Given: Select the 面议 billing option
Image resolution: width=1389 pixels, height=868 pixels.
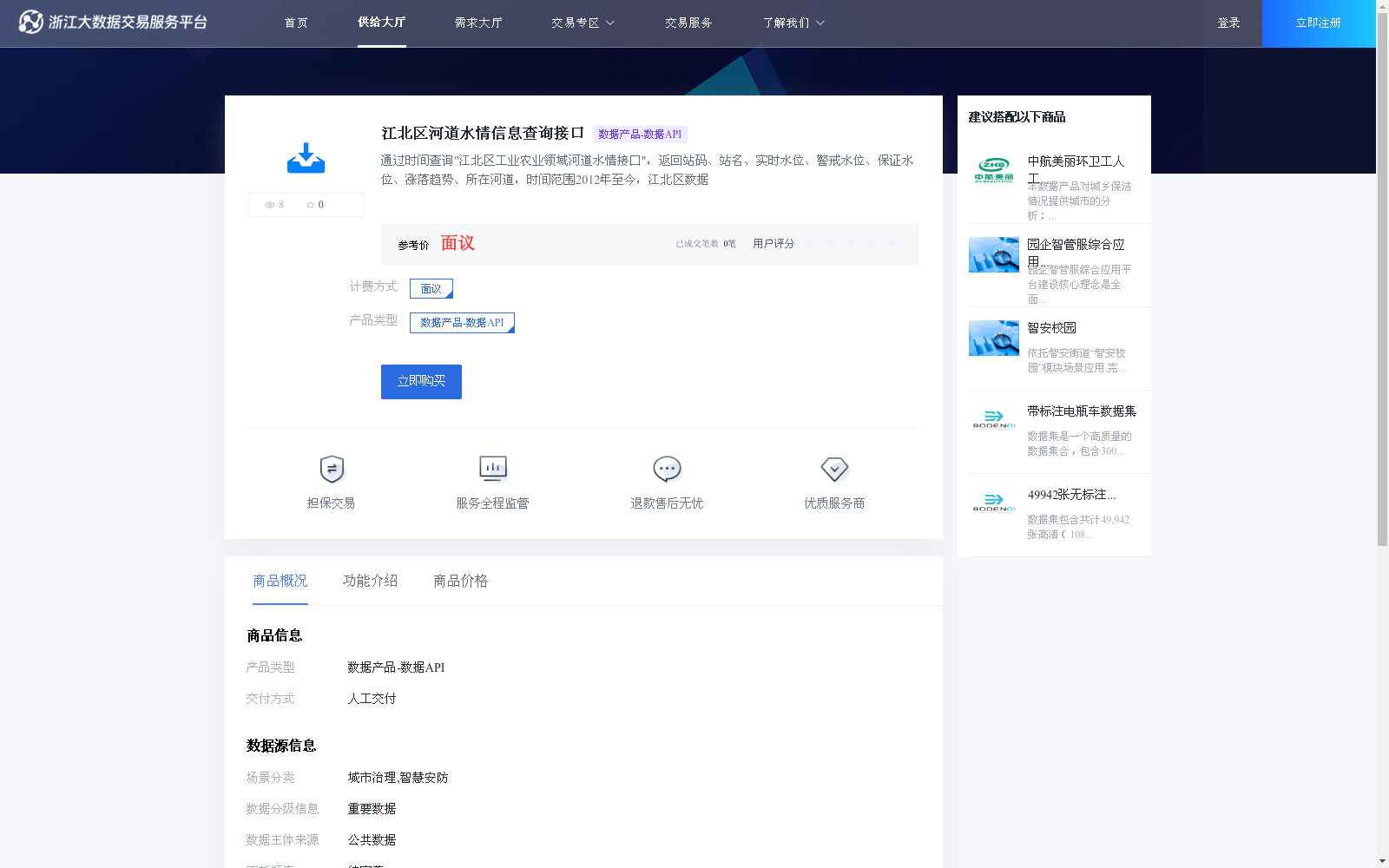Looking at the screenshot, I should [431, 288].
